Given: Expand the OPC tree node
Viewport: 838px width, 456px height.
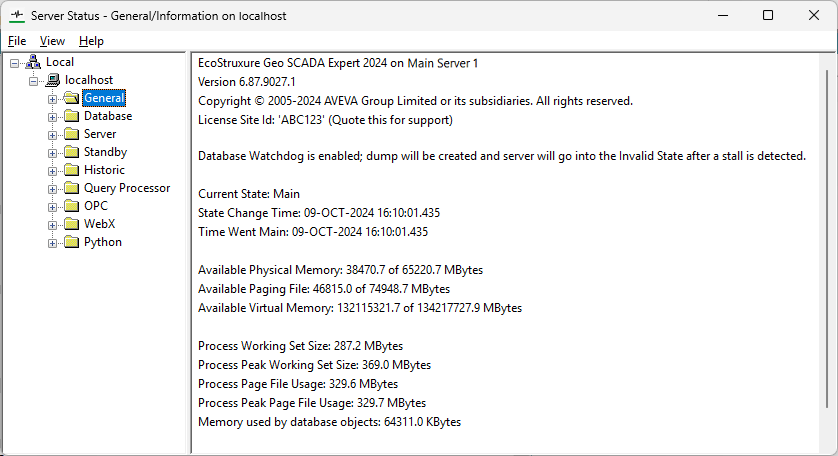Looking at the screenshot, I should (x=52, y=206).
